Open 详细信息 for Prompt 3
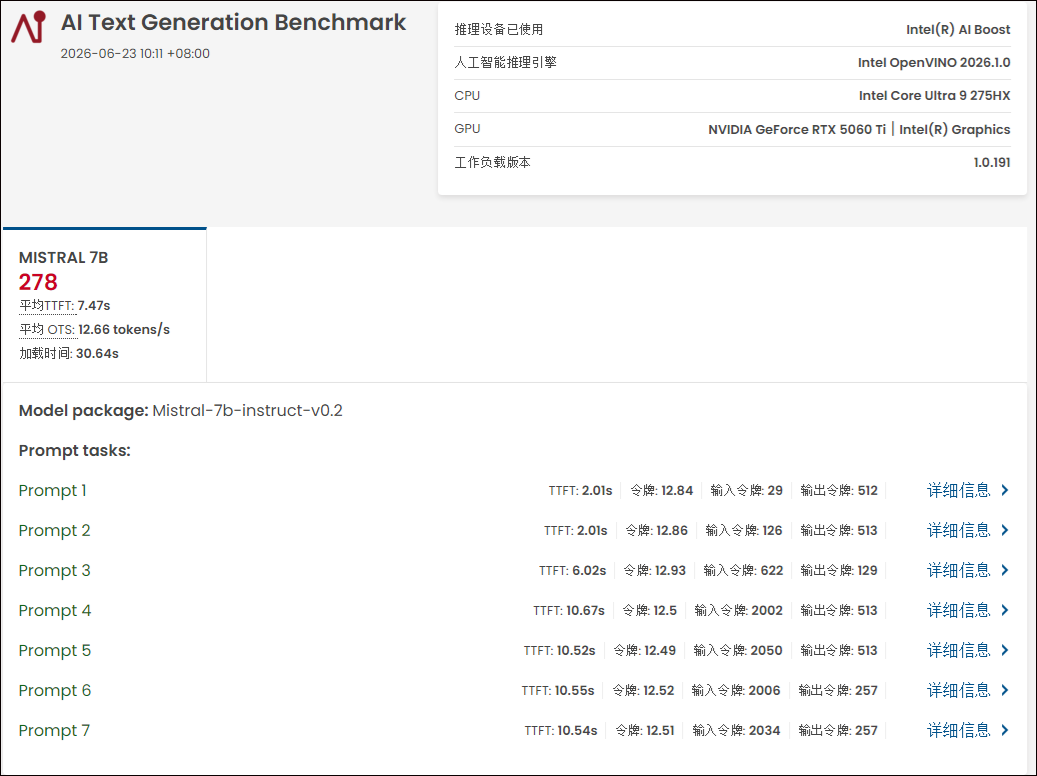Viewport: 1037px width, 776px height. pos(958,570)
